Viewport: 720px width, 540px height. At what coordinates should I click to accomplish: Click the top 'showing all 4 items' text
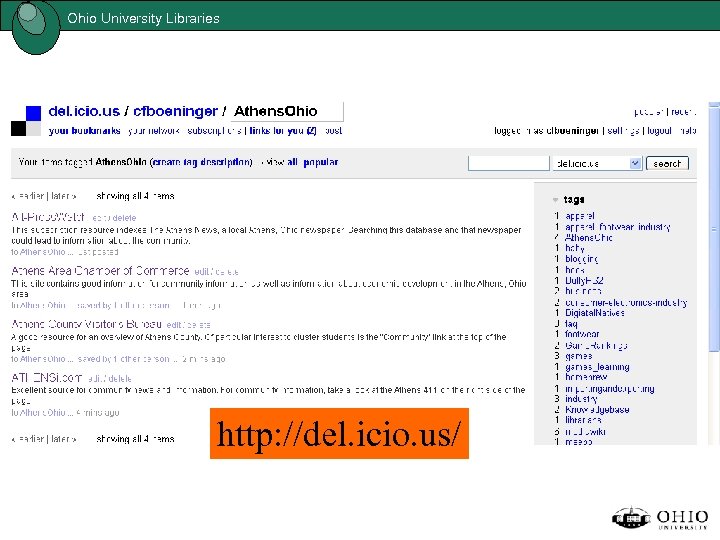tap(135, 196)
